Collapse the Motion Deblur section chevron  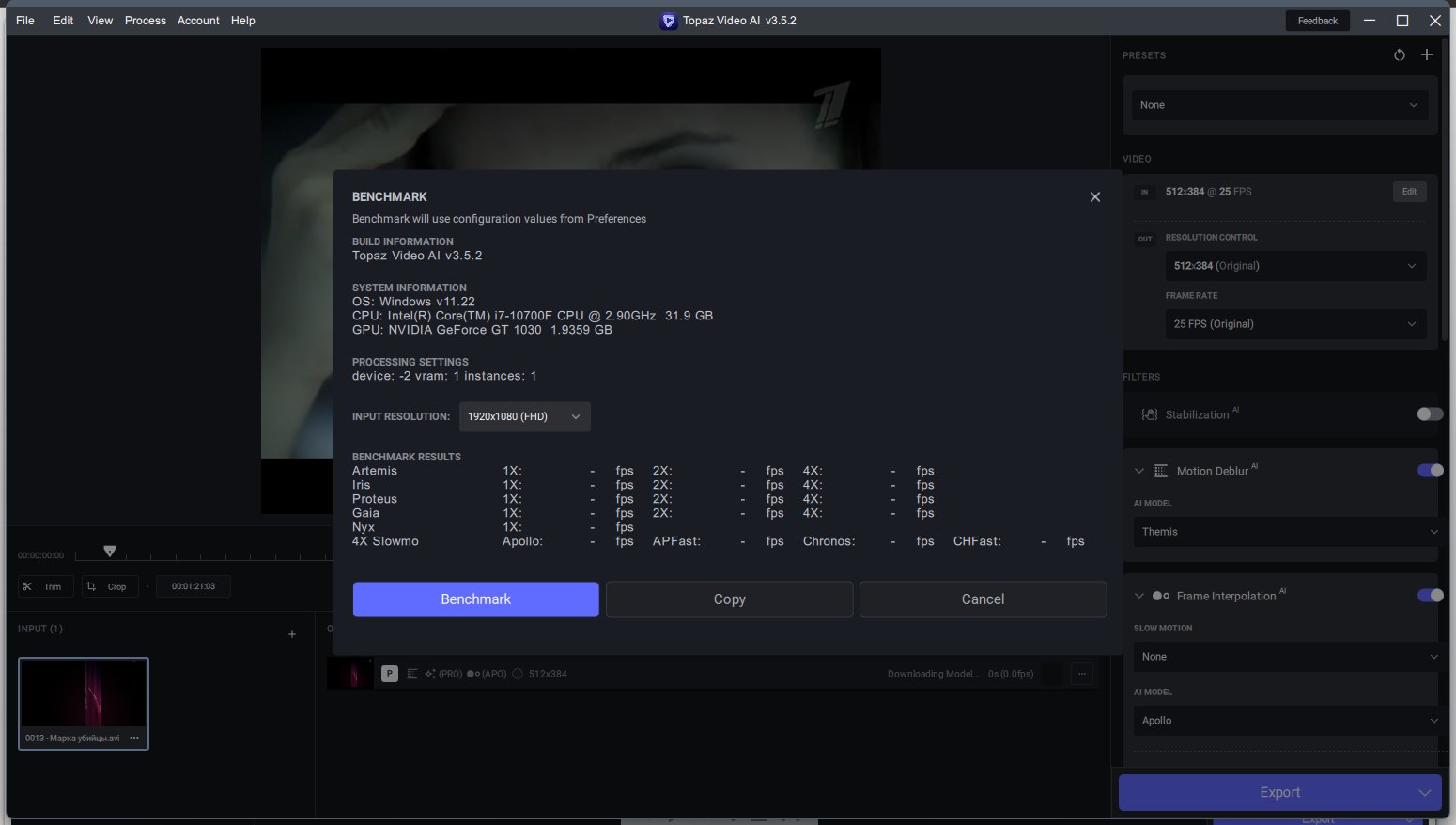click(1139, 471)
